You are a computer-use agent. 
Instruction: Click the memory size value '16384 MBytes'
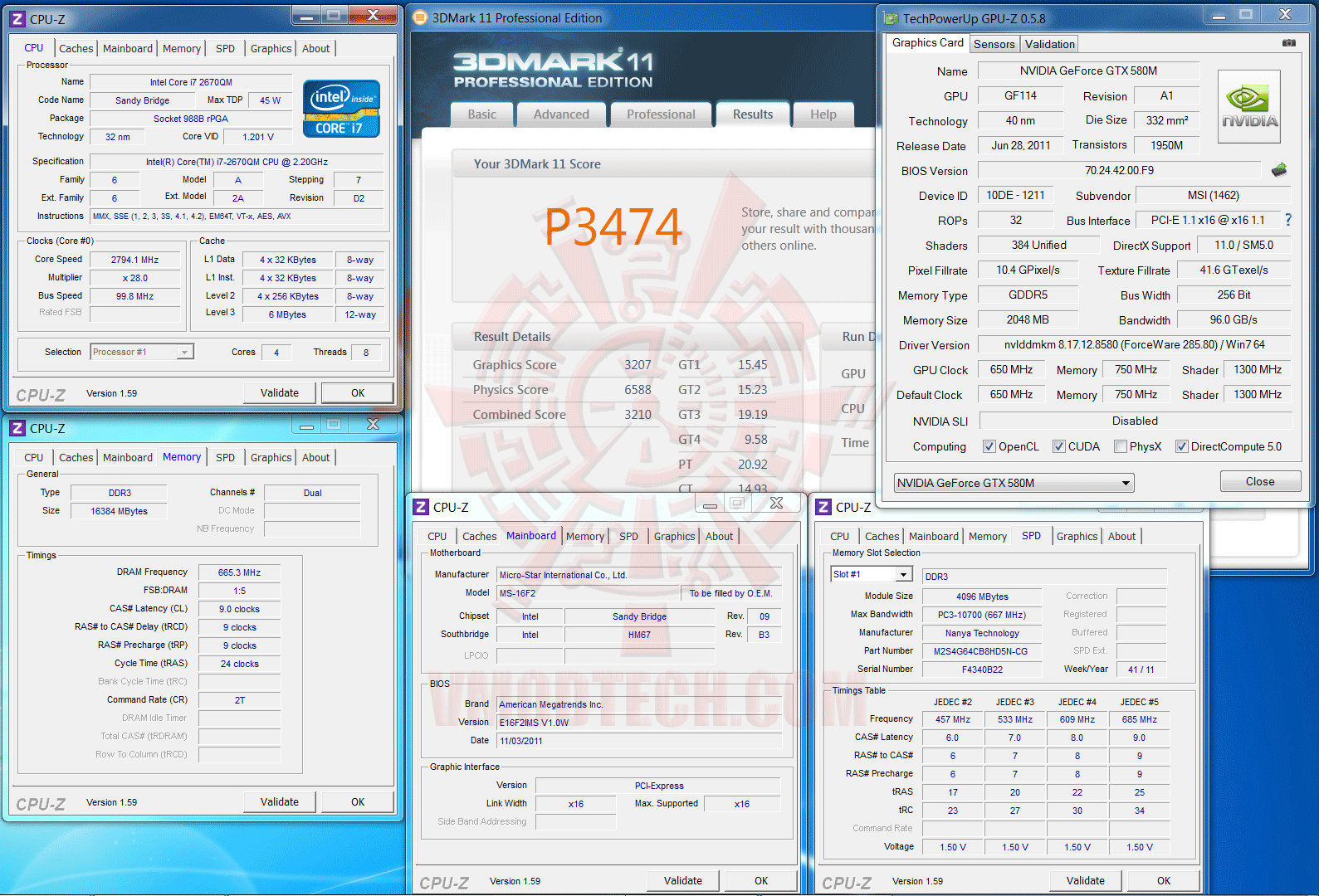tap(119, 511)
